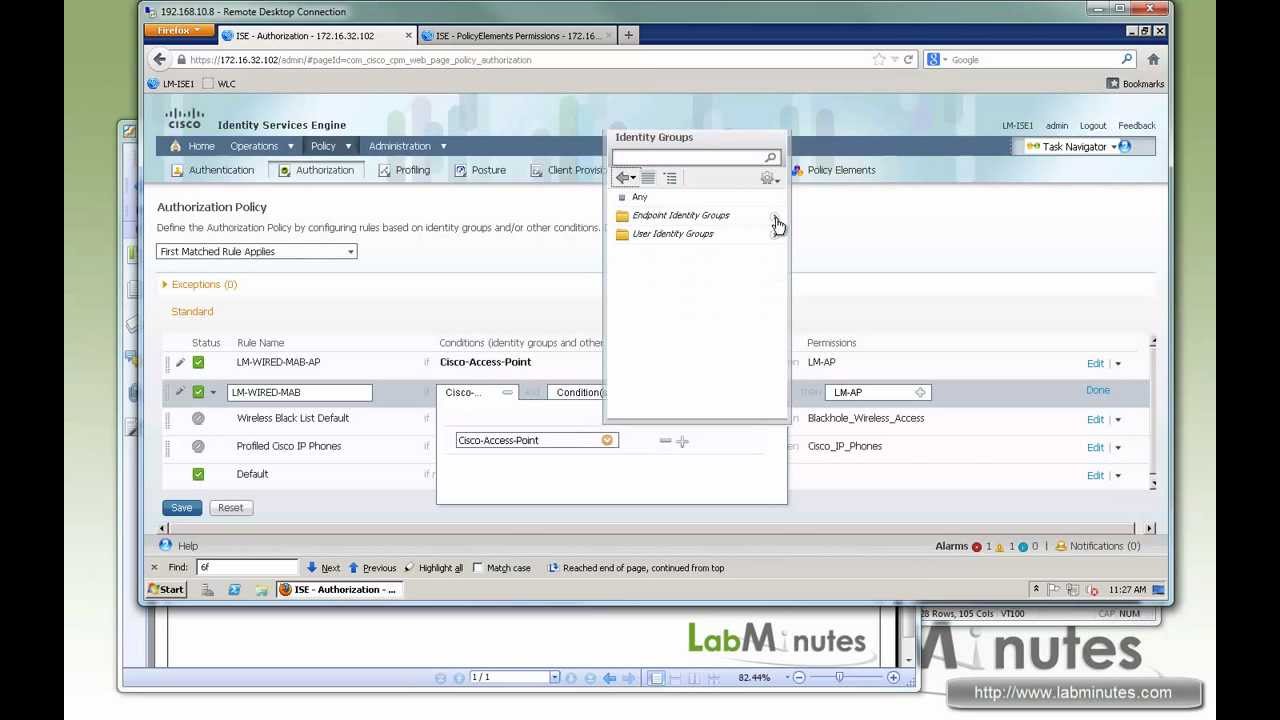Toggle disabled status of Wireless Black List Default

[x=198, y=418]
